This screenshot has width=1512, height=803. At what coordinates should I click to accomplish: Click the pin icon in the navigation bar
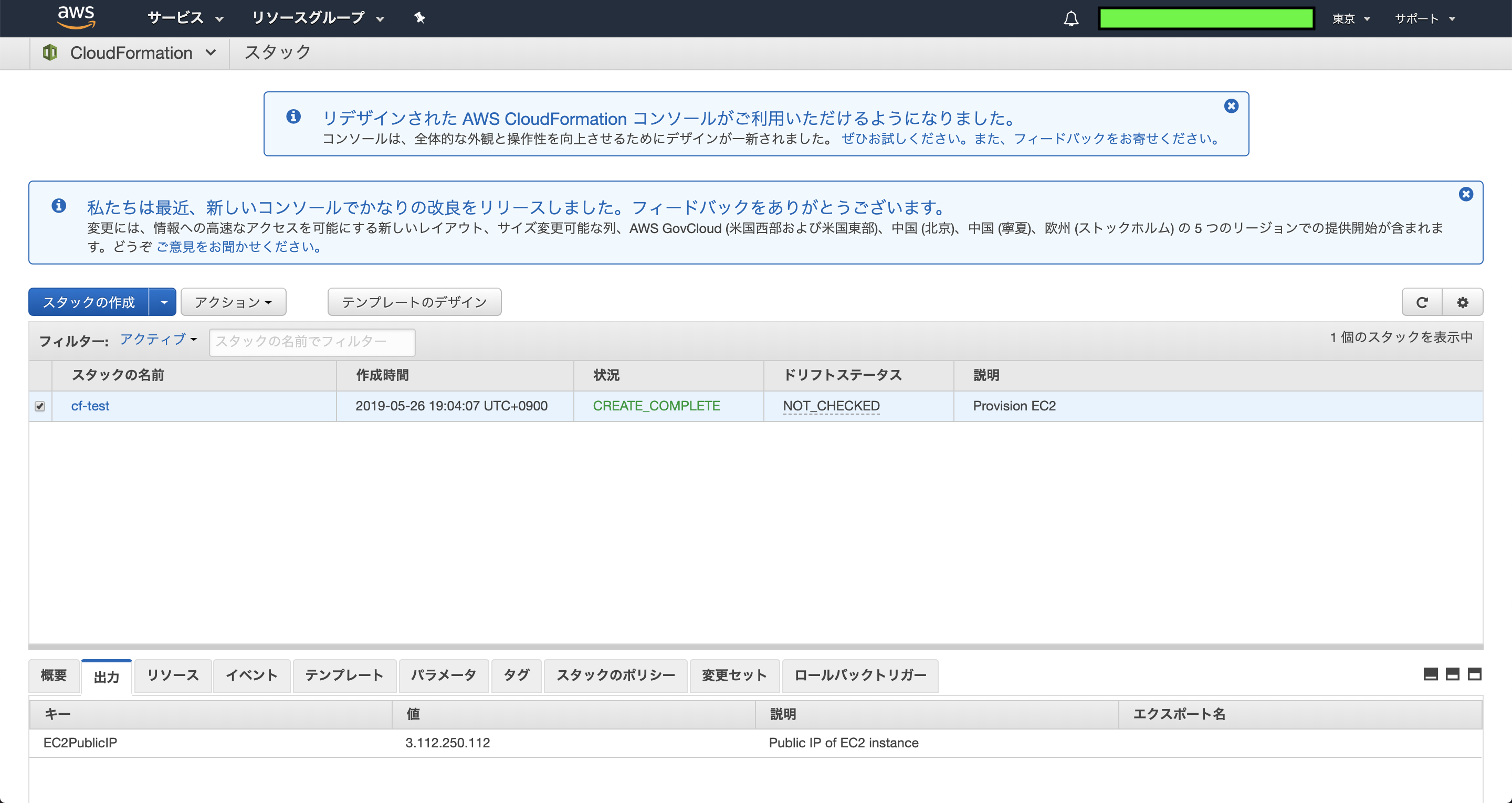420,18
